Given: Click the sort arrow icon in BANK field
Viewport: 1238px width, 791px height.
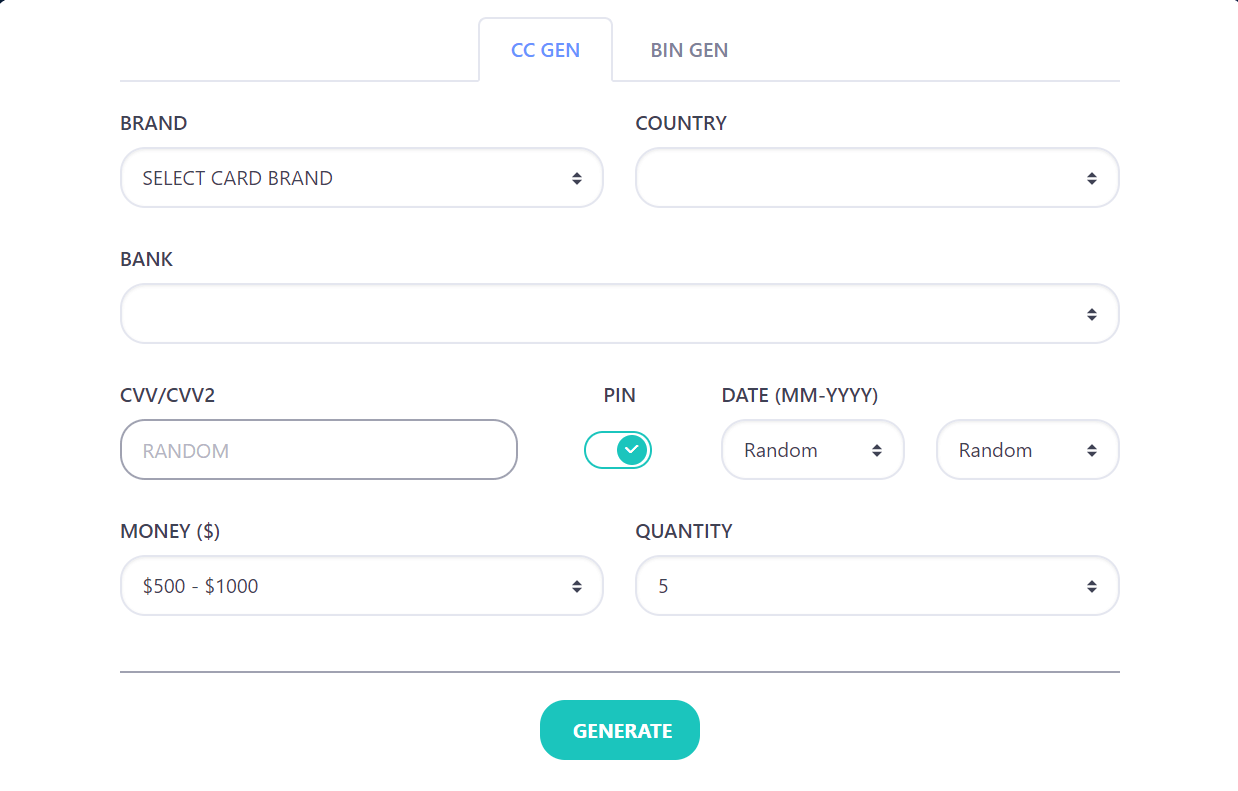Looking at the screenshot, I should (x=1092, y=314).
